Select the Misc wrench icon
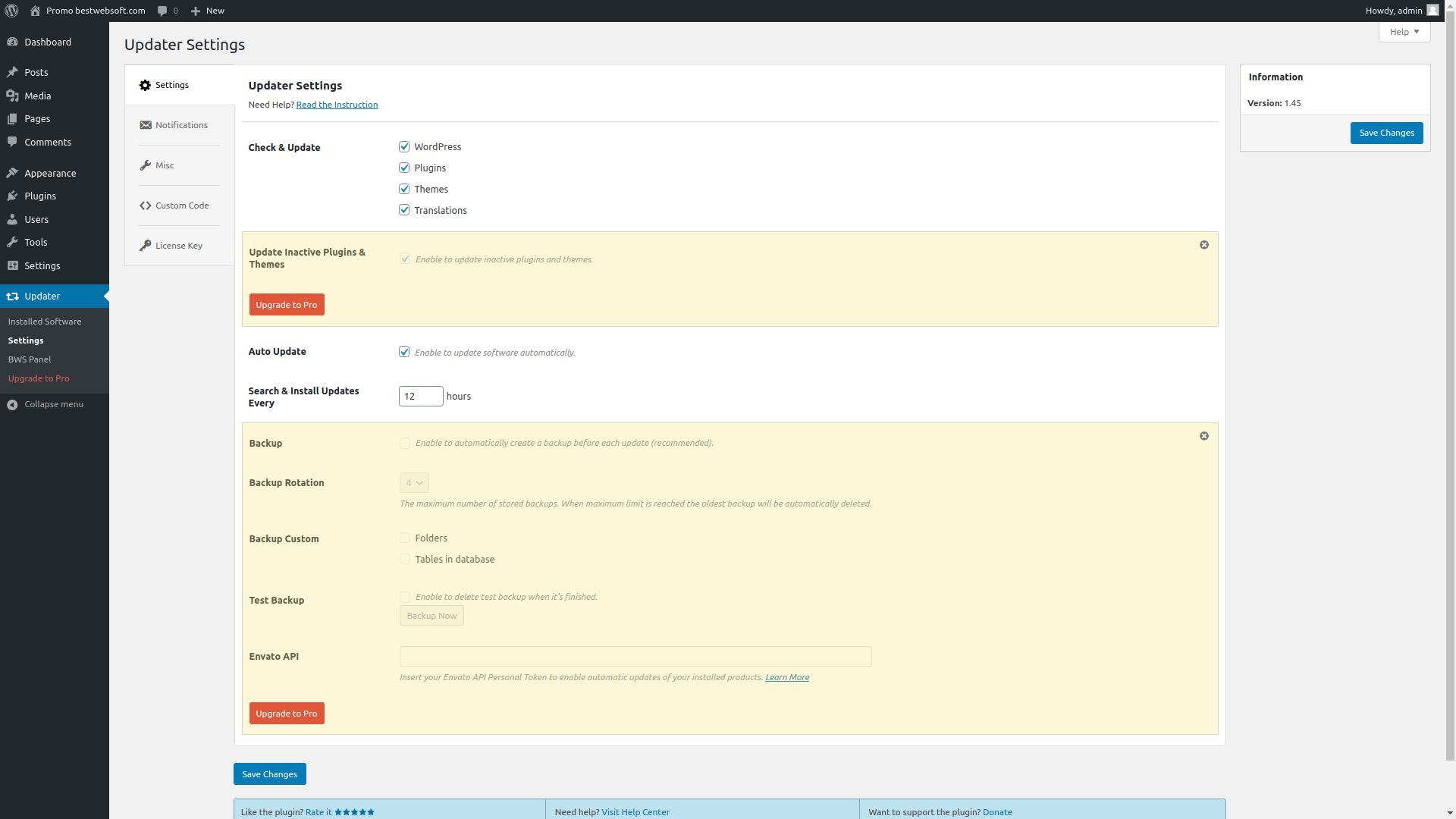Viewport: 1456px width, 819px height. (x=145, y=165)
